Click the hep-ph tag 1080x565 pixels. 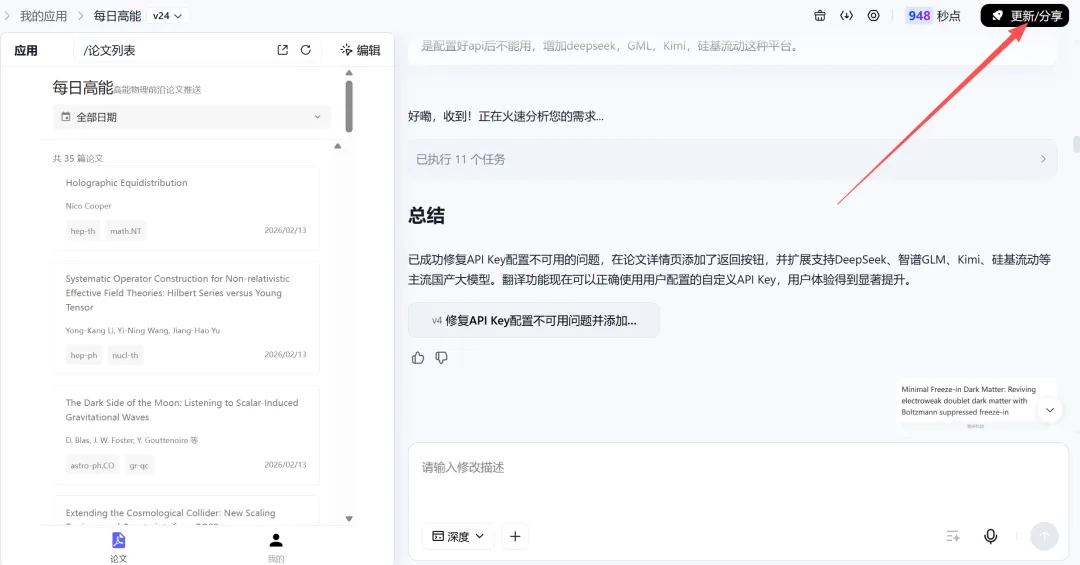pos(83,355)
